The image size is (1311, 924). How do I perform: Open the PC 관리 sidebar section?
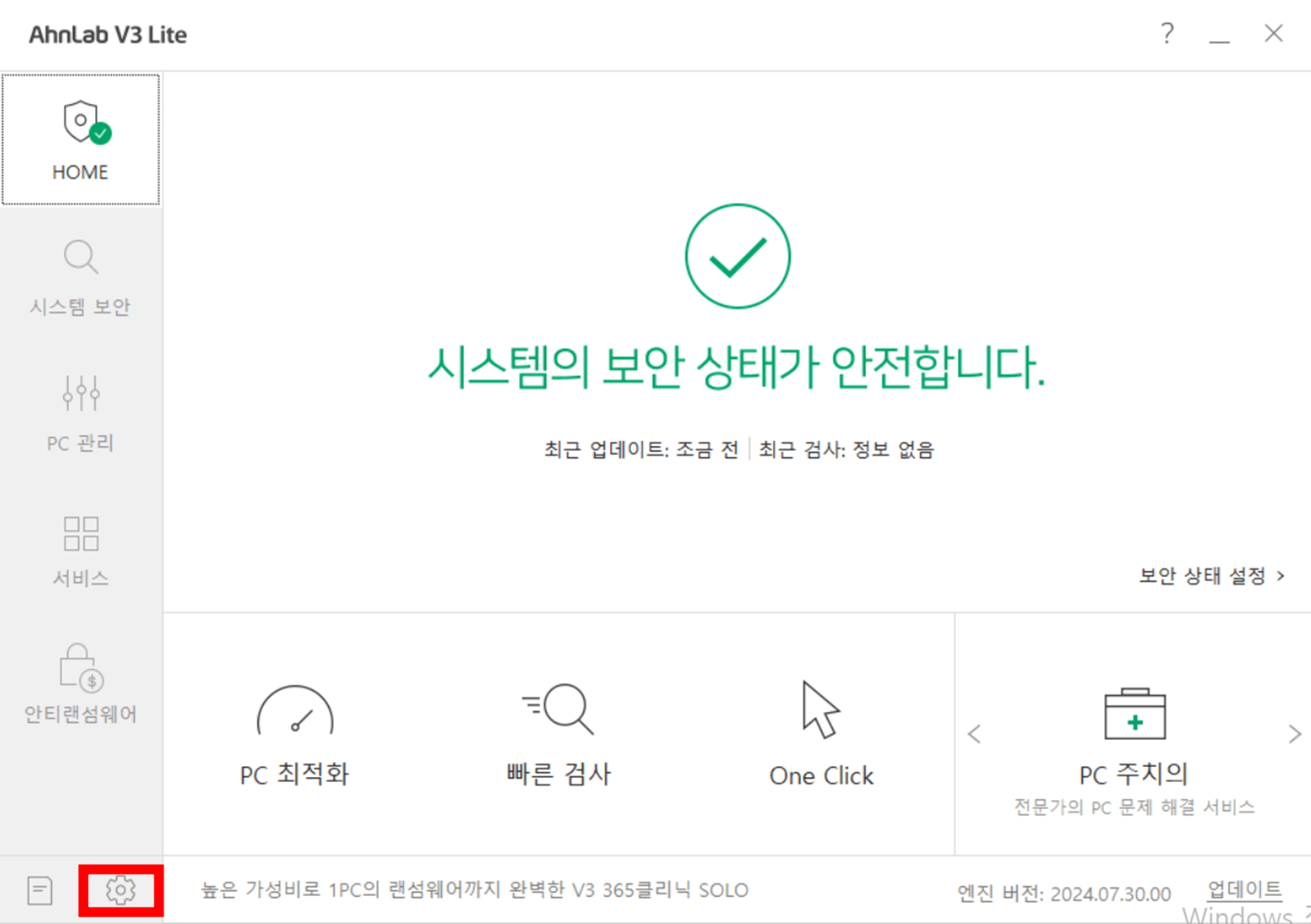(x=80, y=413)
